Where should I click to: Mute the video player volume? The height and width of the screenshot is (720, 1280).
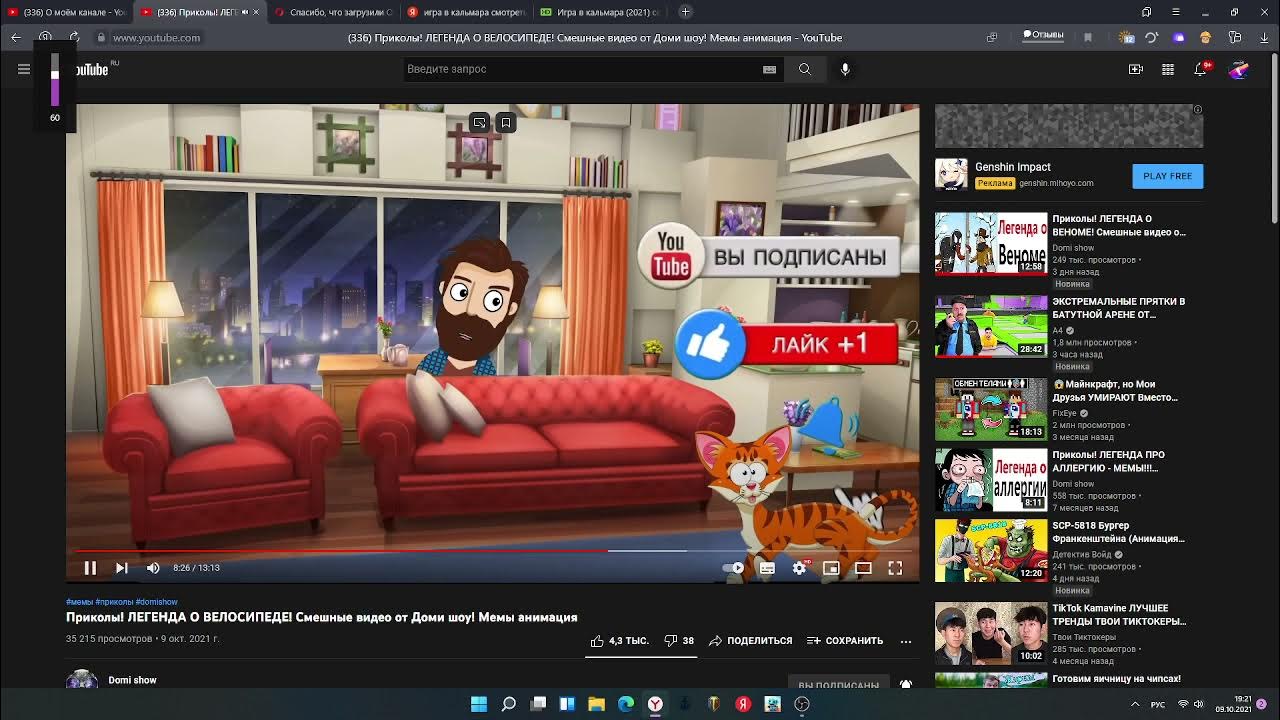coord(153,568)
